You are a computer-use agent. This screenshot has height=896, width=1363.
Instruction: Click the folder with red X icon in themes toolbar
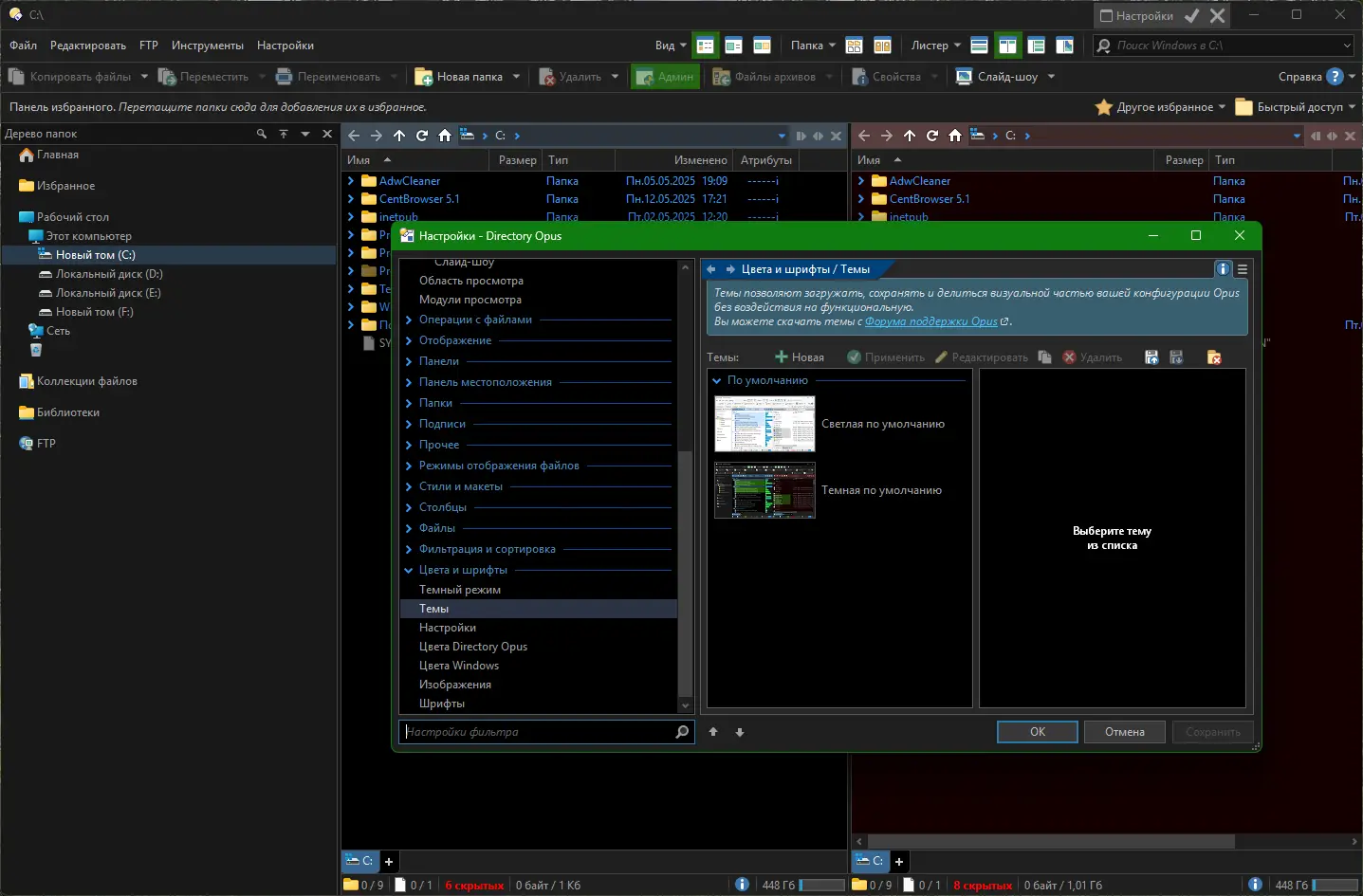pyautogui.click(x=1213, y=357)
